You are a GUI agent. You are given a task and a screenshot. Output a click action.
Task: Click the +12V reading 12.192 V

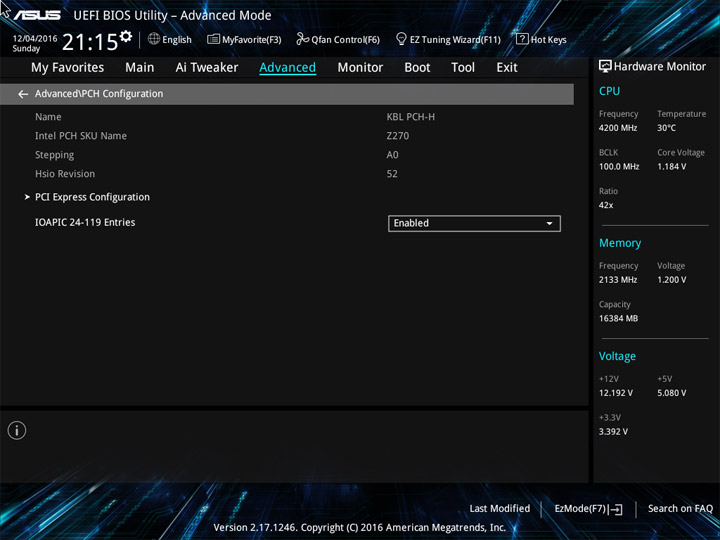(615, 393)
